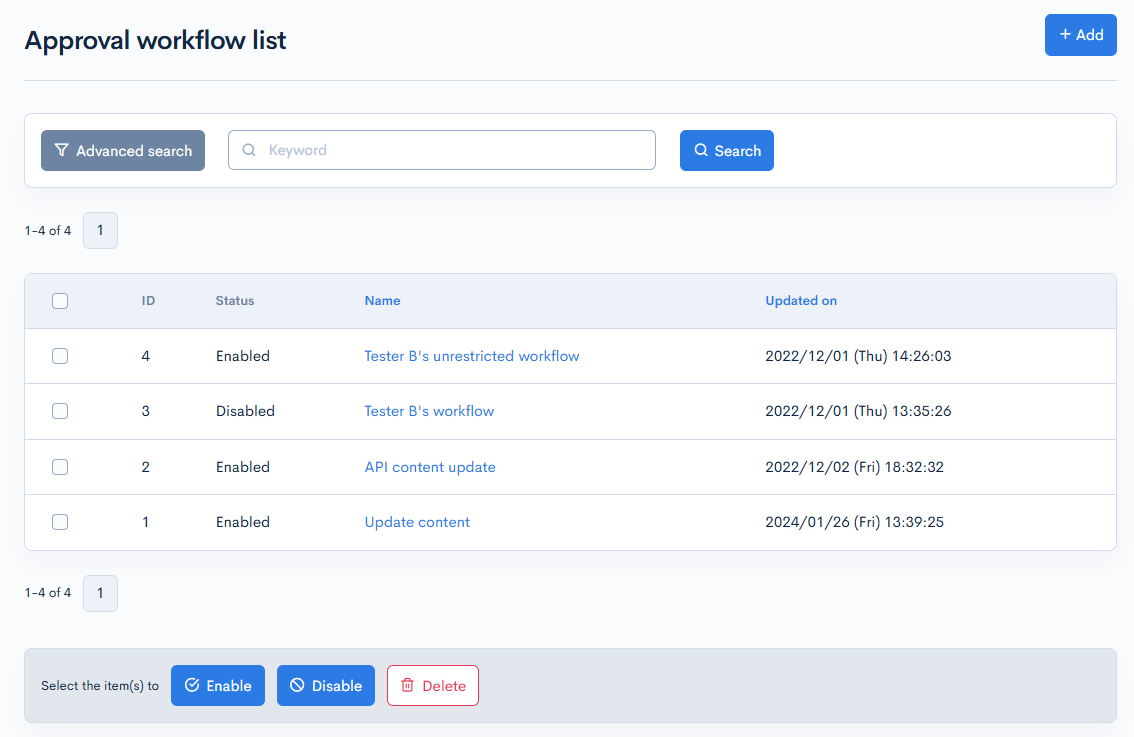The image size is (1134, 737).
Task: Select page 1 in bottom pagination
Action: pyautogui.click(x=100, y=593)
